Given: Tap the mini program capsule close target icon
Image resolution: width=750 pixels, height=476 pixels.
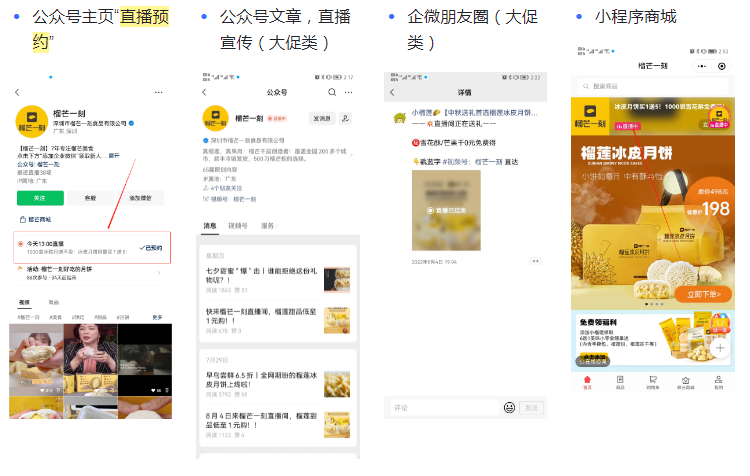Looking at the screenshot, I should (723, 65).
